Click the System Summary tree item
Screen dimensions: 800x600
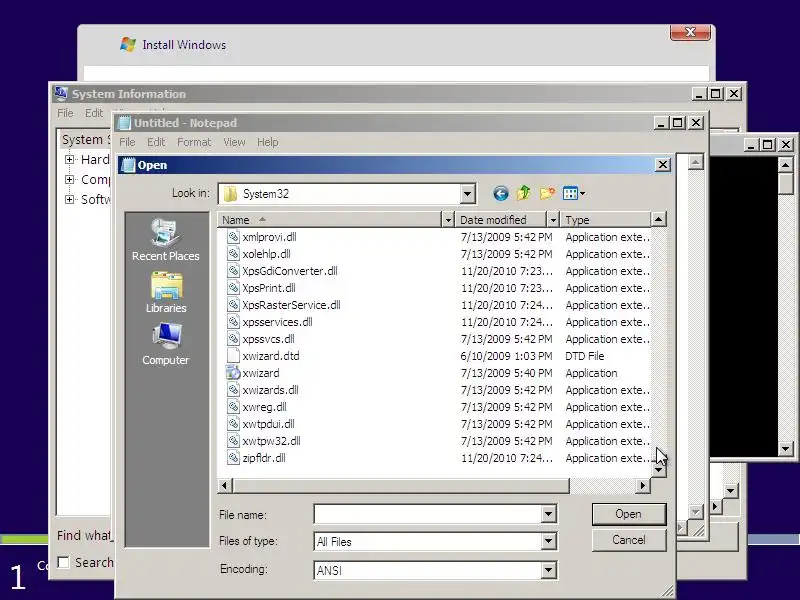(x=86, y=139)
